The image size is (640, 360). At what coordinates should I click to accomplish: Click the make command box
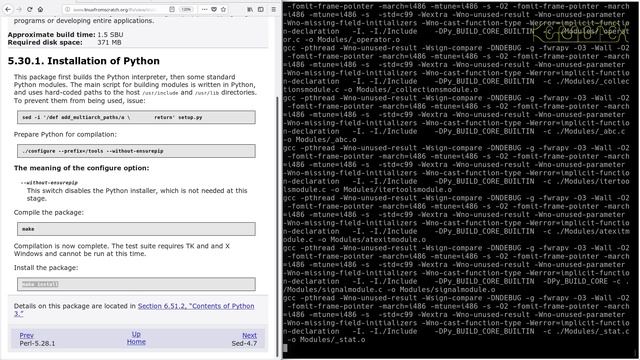tap(136, 229)
